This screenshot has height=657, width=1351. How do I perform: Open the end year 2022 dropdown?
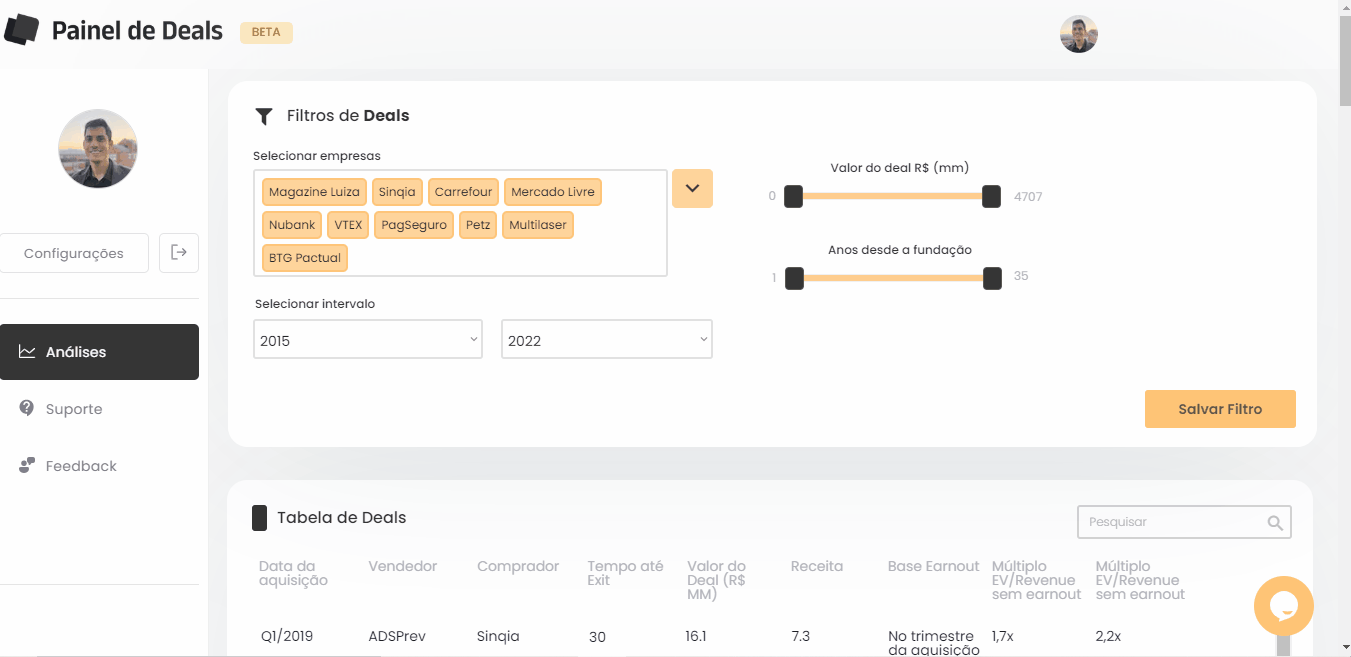[x=607, y=339]
